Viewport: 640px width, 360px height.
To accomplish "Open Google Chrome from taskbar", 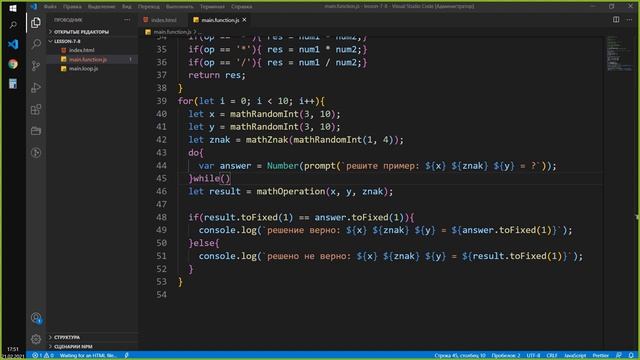I will pos(13,64).
